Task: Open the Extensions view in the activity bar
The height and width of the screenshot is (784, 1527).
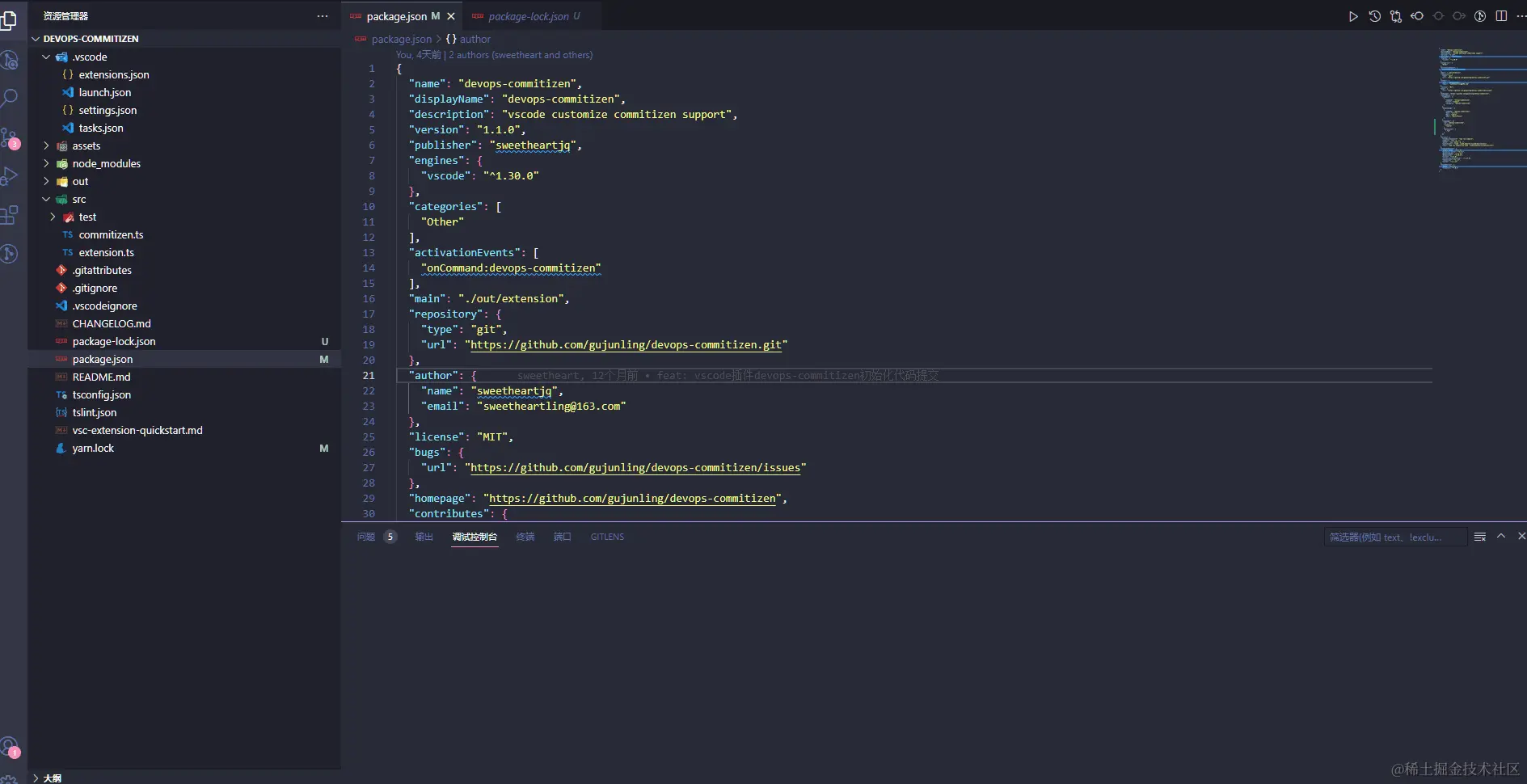Action: [x=9, y=215]
